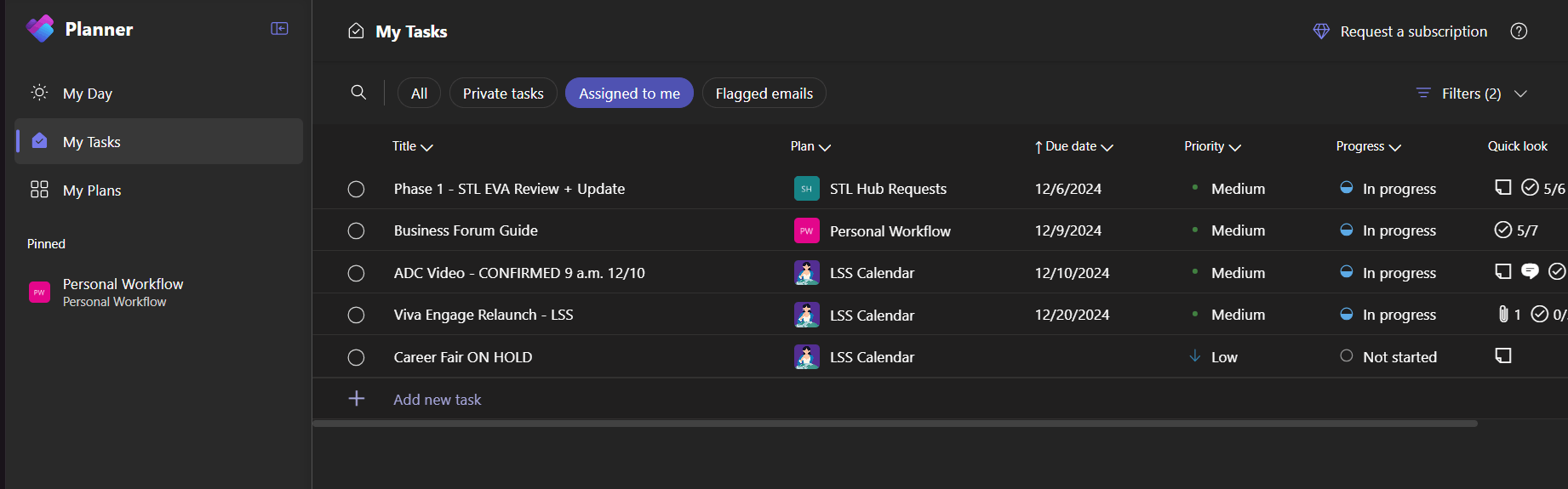1568x489 pixels.
Task: Click Medium priority for Business Forum Guide
Action: [x=1238, y=230]
